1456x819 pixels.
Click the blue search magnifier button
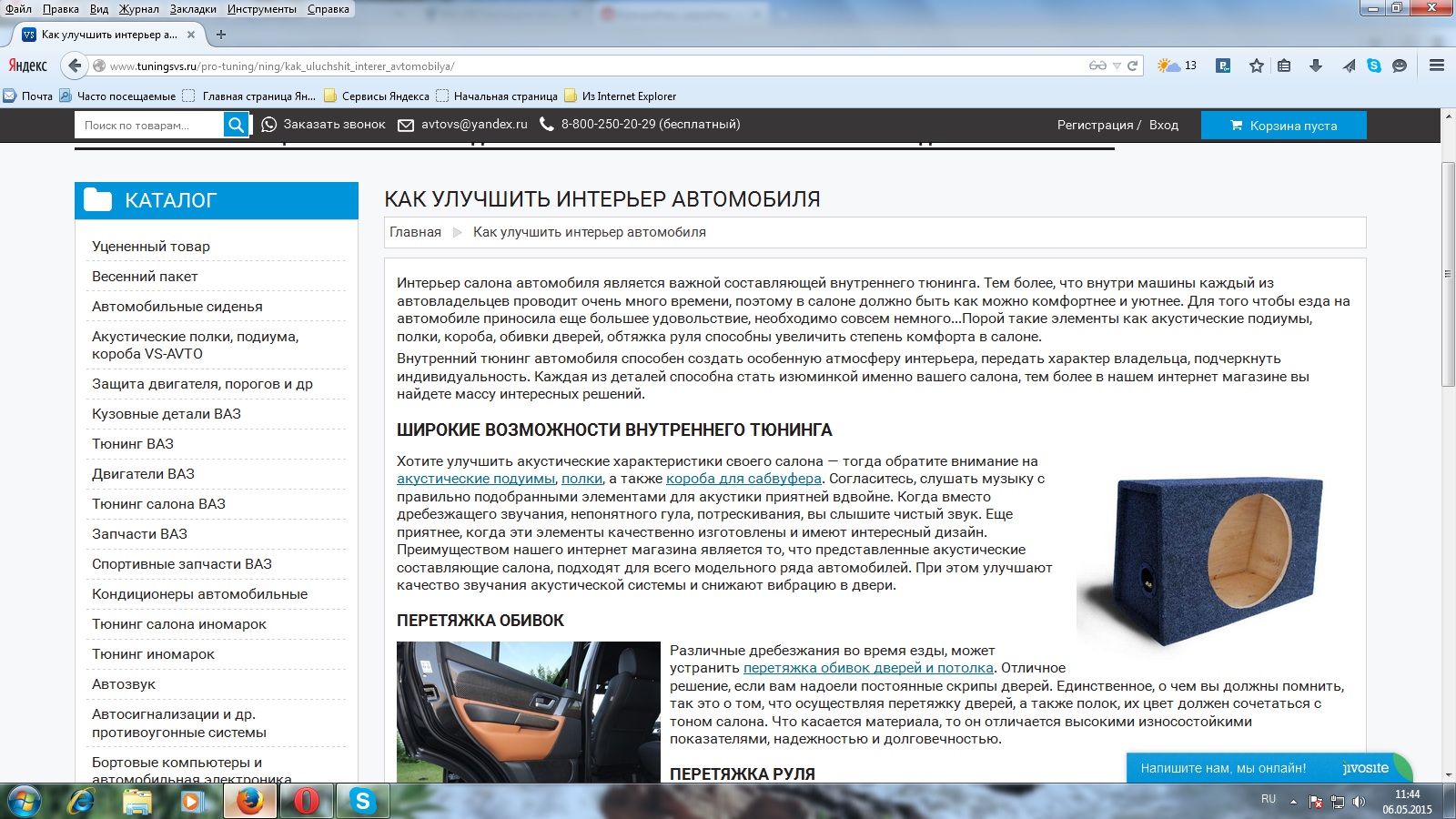(x=236, y=125)
